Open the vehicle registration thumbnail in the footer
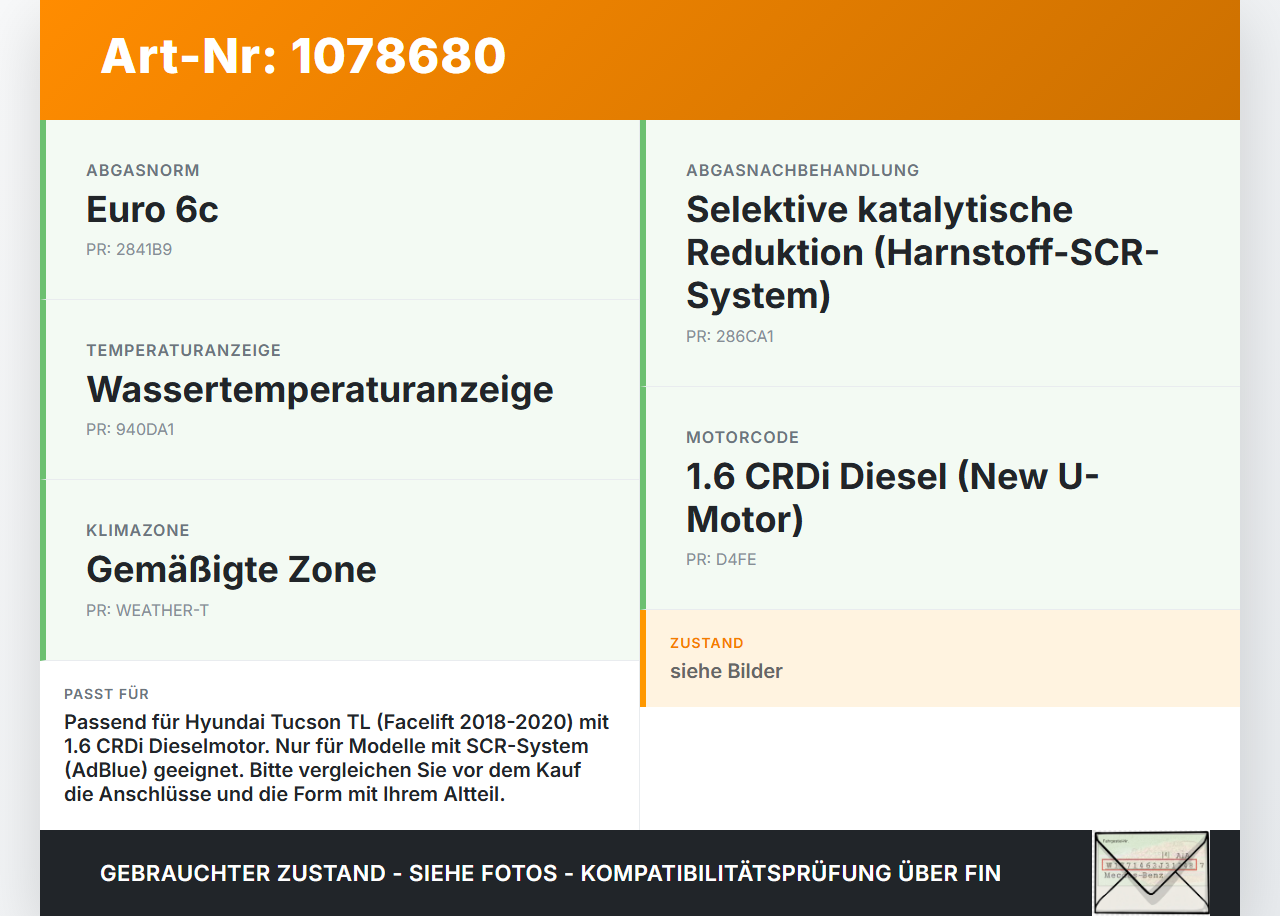This screenshot has width=1280, height=916. click(1151, 872)
